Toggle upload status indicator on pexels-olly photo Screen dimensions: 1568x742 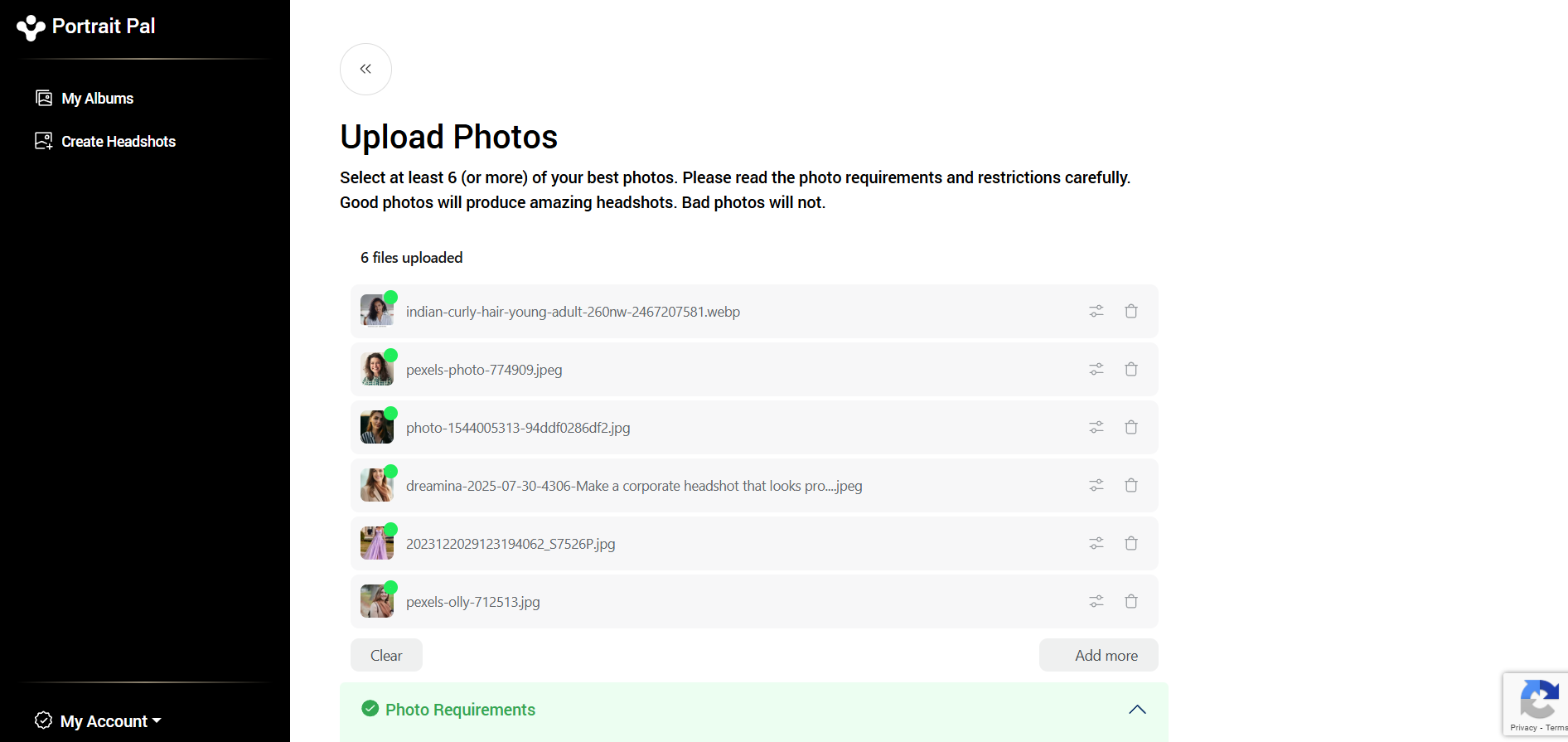391,588
